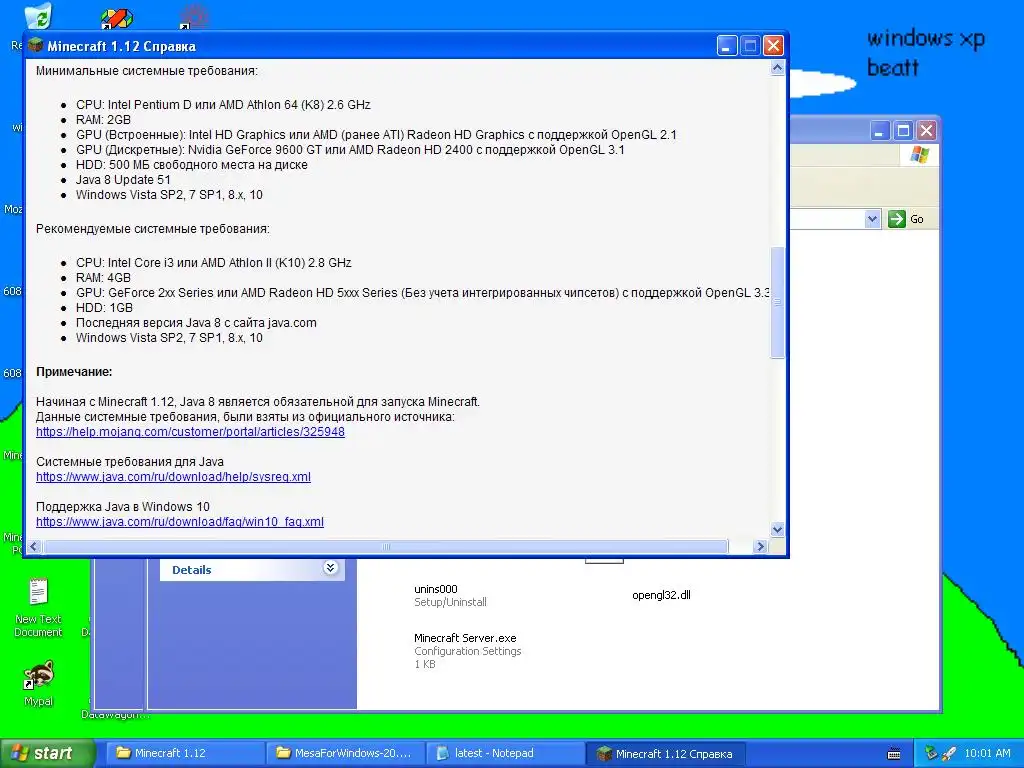Open the java.com win10_faq.xml link
Screen dimensions: 1024x768
click(x=180, y=522)
